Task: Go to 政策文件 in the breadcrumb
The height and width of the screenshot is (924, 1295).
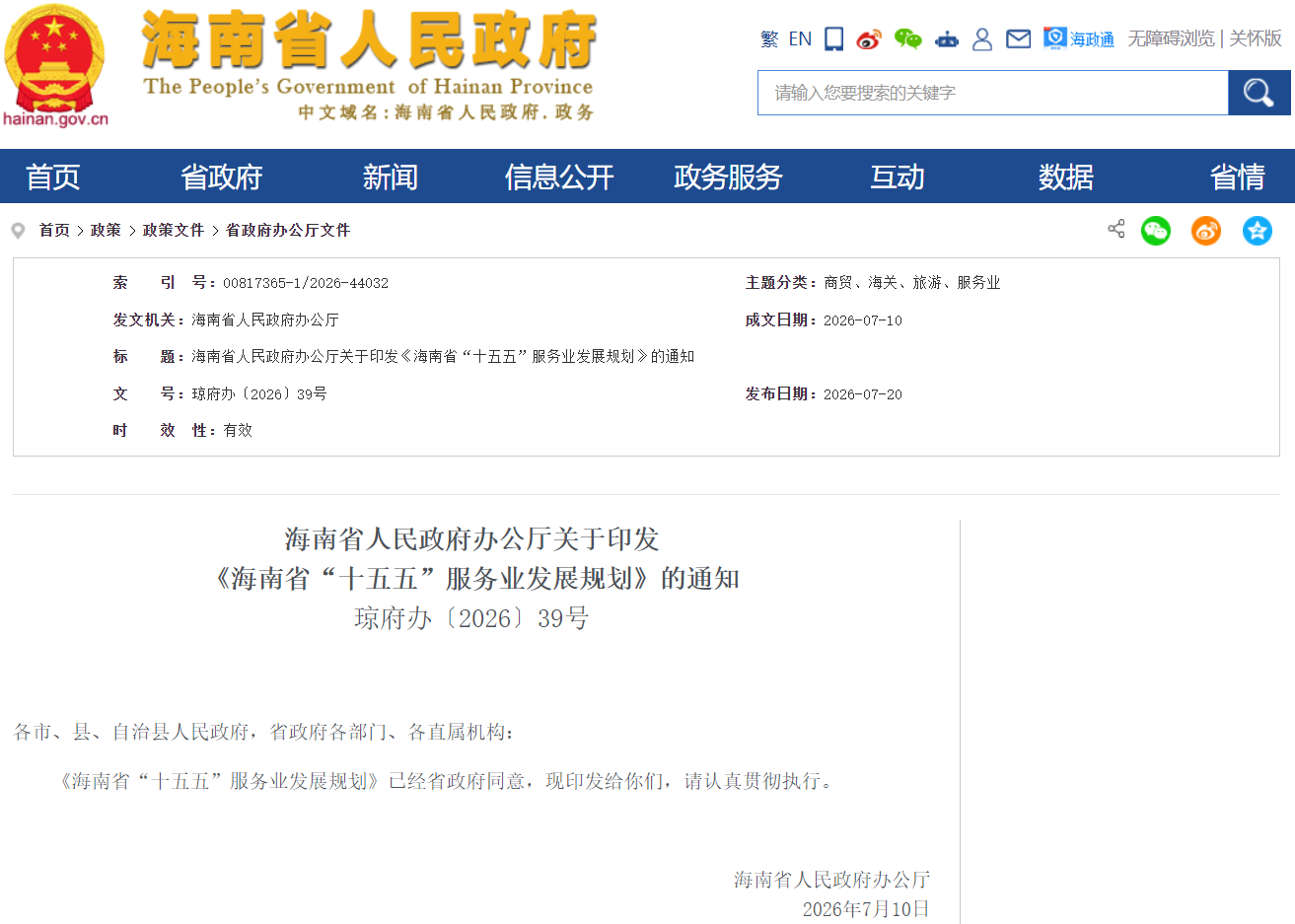Action: (174, 230)
